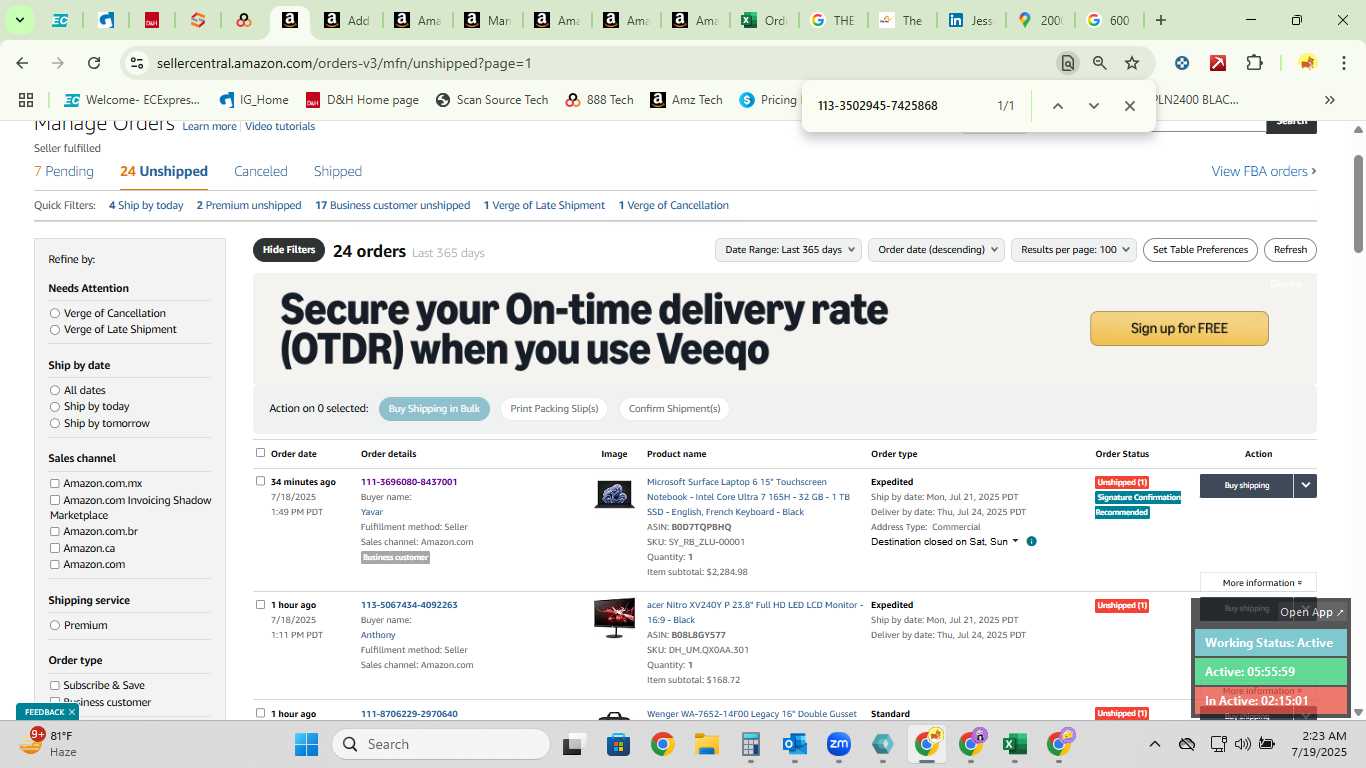Select All dates radio button
Image resolution: width=1366 pixels, height=768 pixels.
click(55, 390)
